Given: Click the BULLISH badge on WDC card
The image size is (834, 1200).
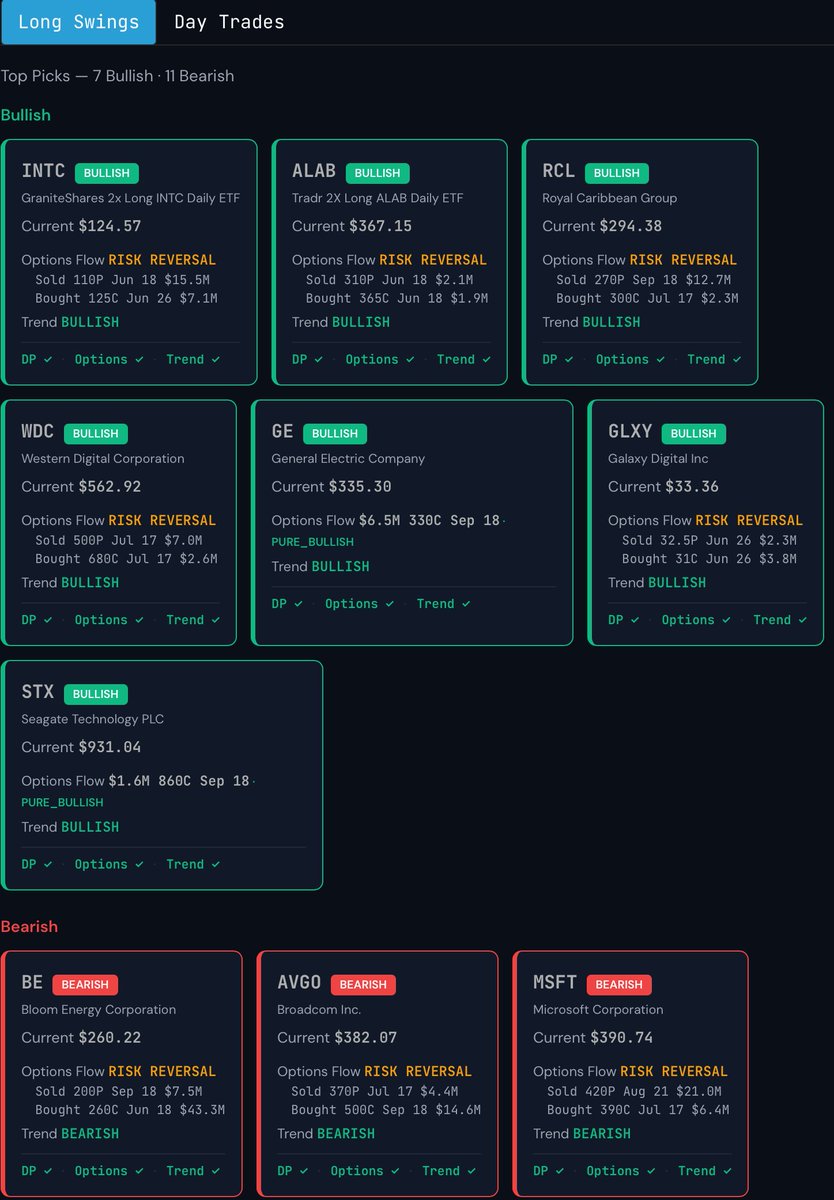Looking at the screenshot, I should pos(96,434).
